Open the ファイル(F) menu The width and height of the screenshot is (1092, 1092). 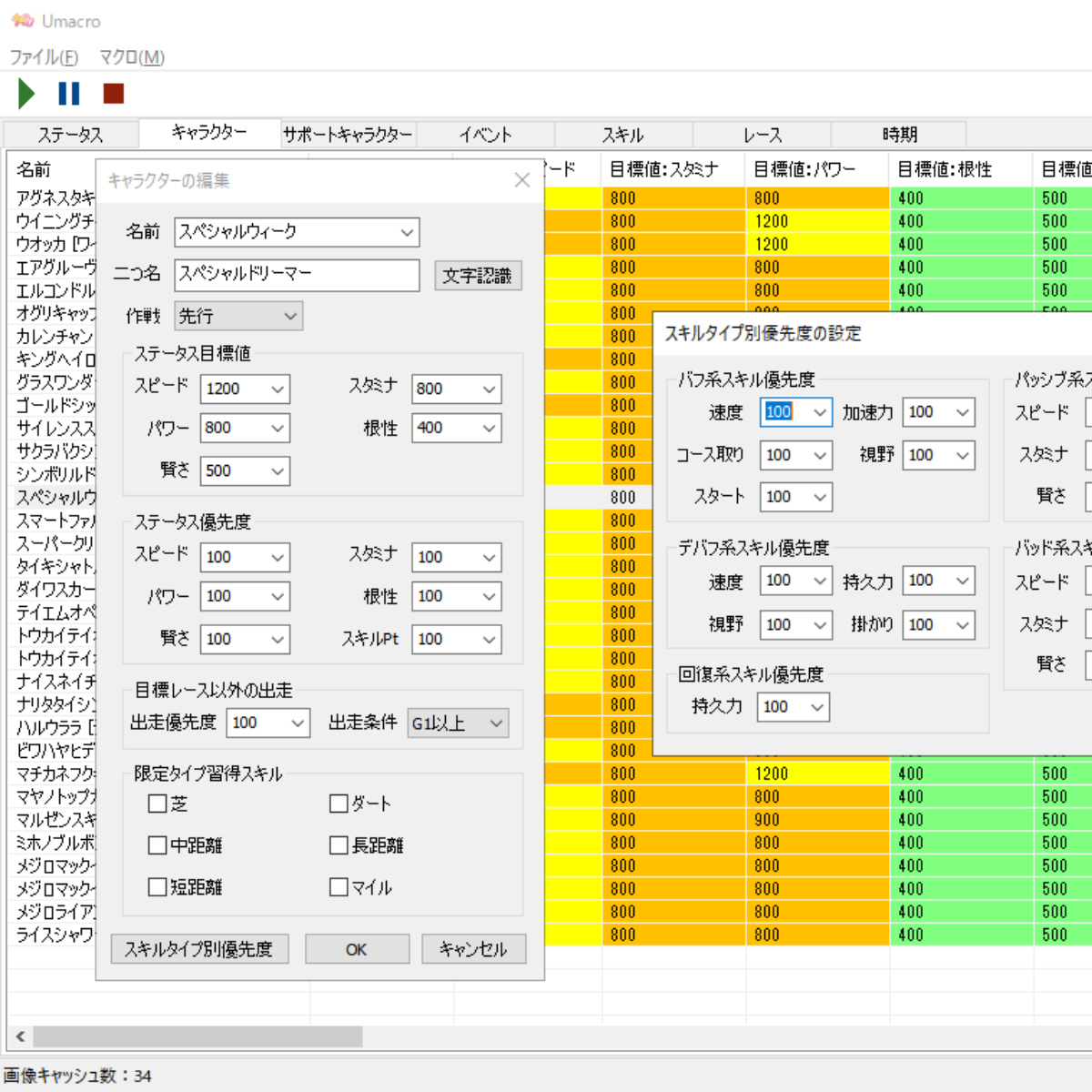tap(44, 57)
